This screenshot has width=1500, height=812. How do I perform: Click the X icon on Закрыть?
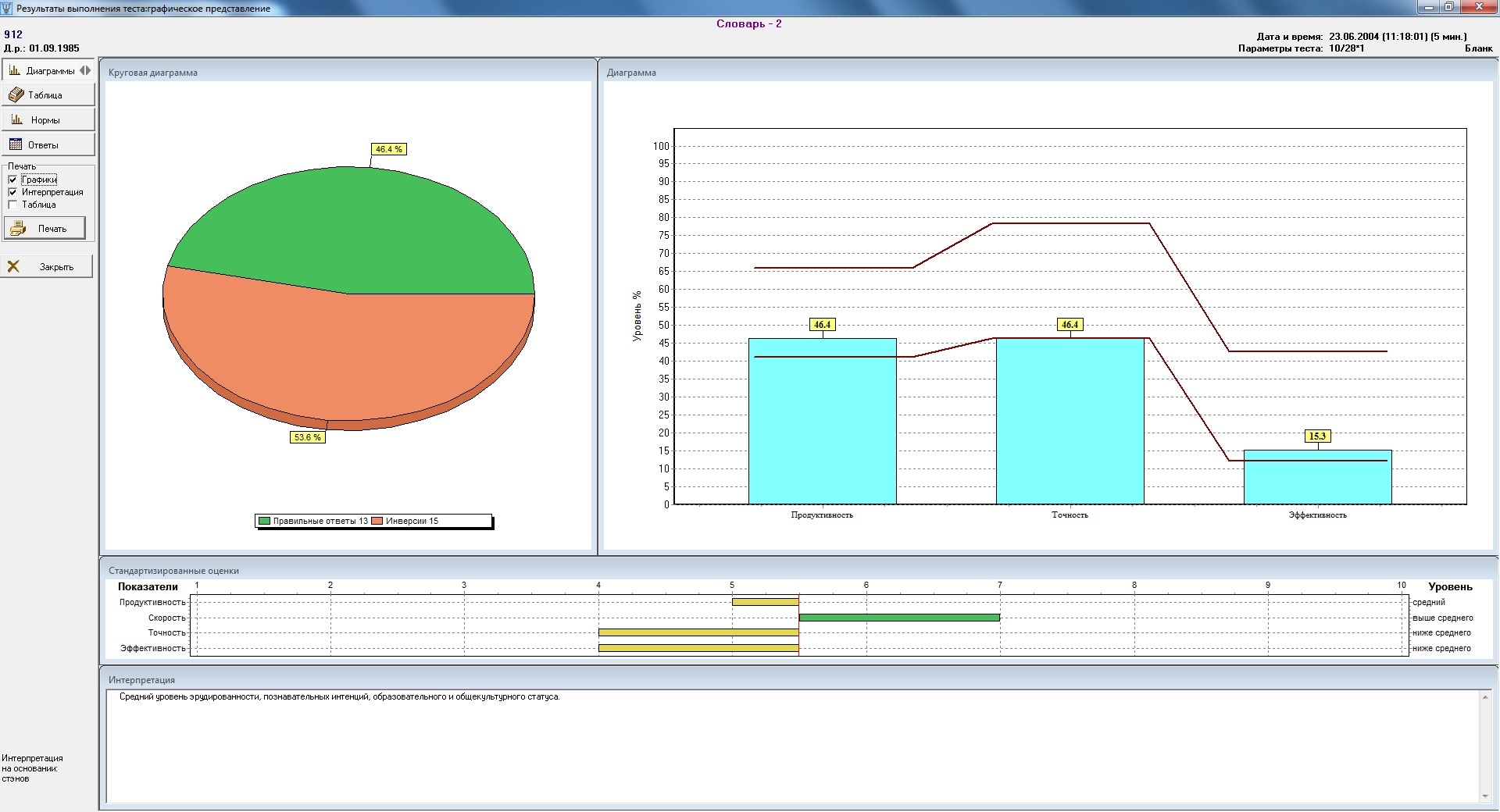pyautogui.click(x=14, y=267)
